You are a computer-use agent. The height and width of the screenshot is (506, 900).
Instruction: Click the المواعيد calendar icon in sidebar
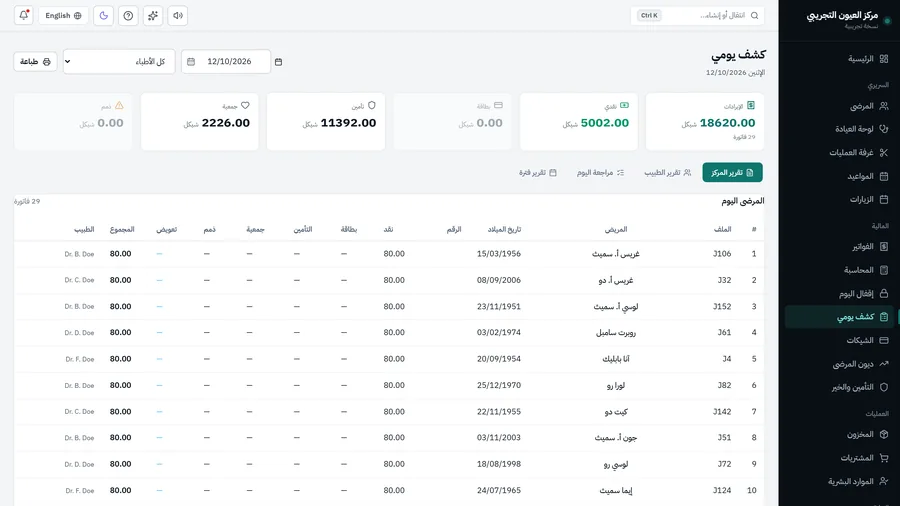[884, 176]
